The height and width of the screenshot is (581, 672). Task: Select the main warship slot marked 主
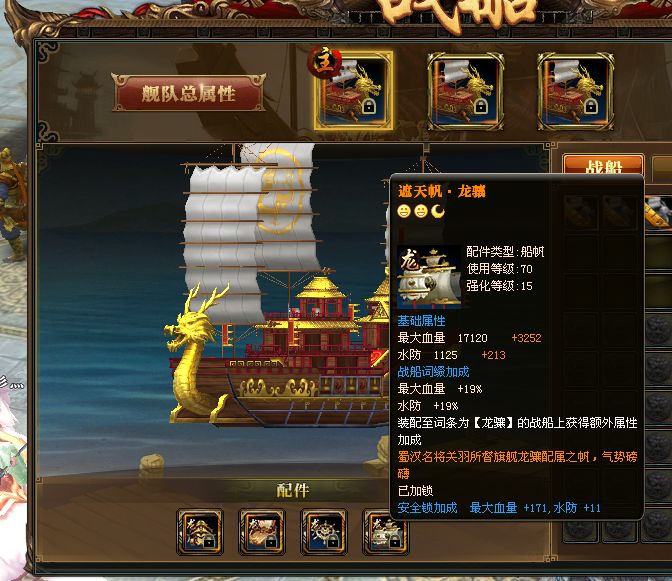point(354,91)
